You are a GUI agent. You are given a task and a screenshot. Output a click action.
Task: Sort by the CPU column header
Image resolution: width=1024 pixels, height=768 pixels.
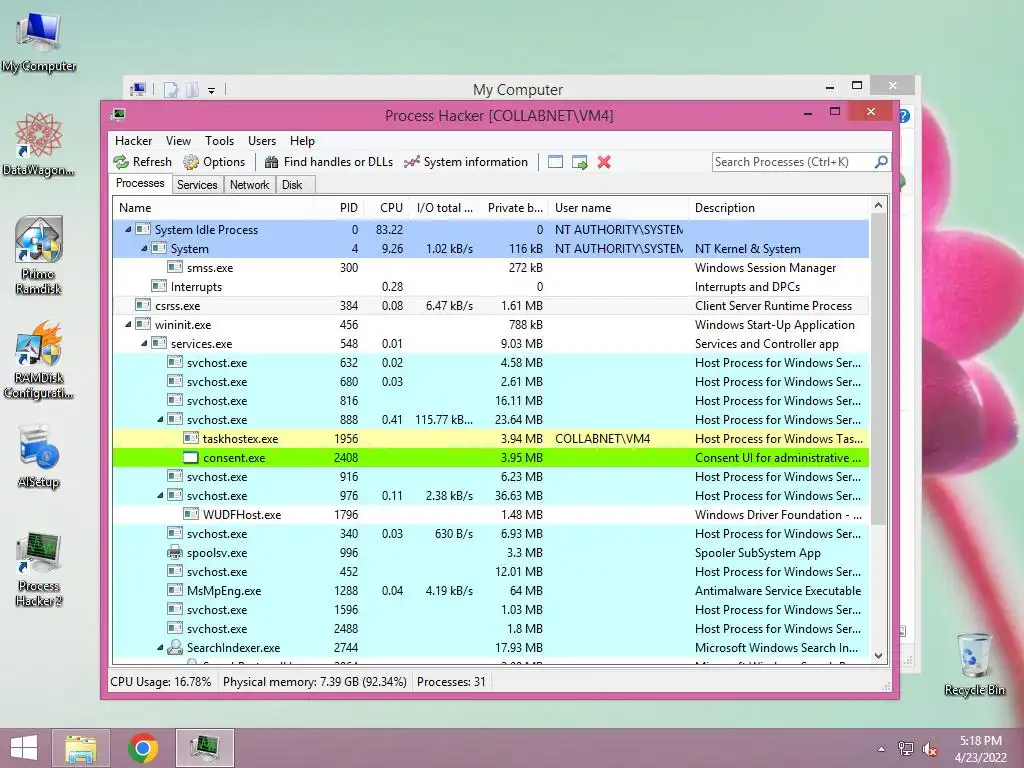(387, 208)
